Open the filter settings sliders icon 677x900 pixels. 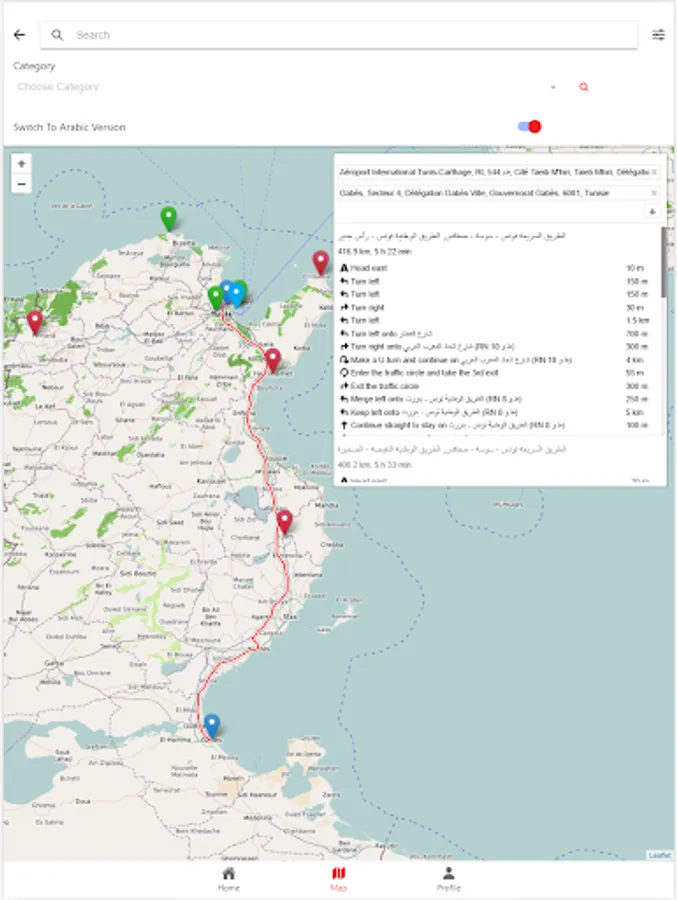(x=659, y=35)
